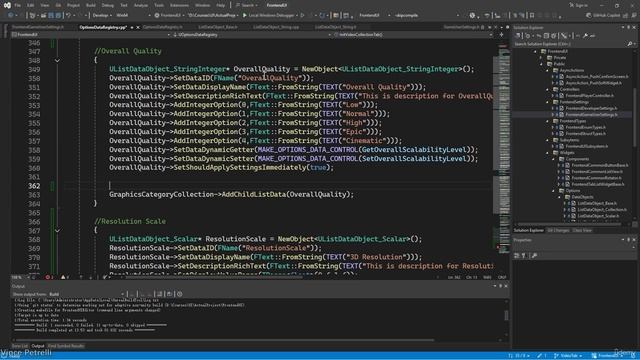Open the Edit menu
Image resolution: width=640 pixels, height=360 pixels.
31,5
